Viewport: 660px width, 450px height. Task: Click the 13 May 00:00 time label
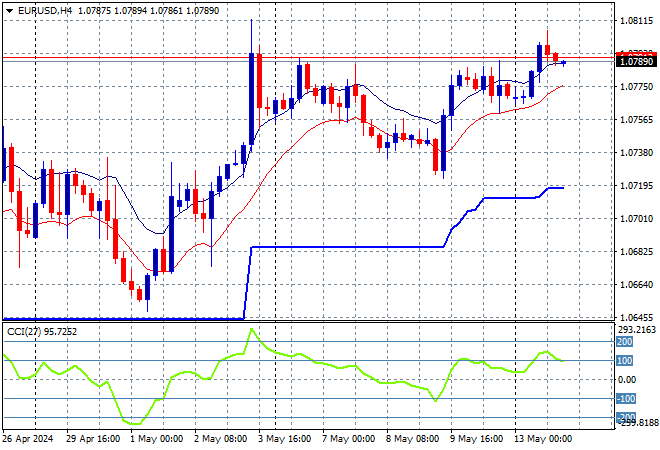(544, 439)
